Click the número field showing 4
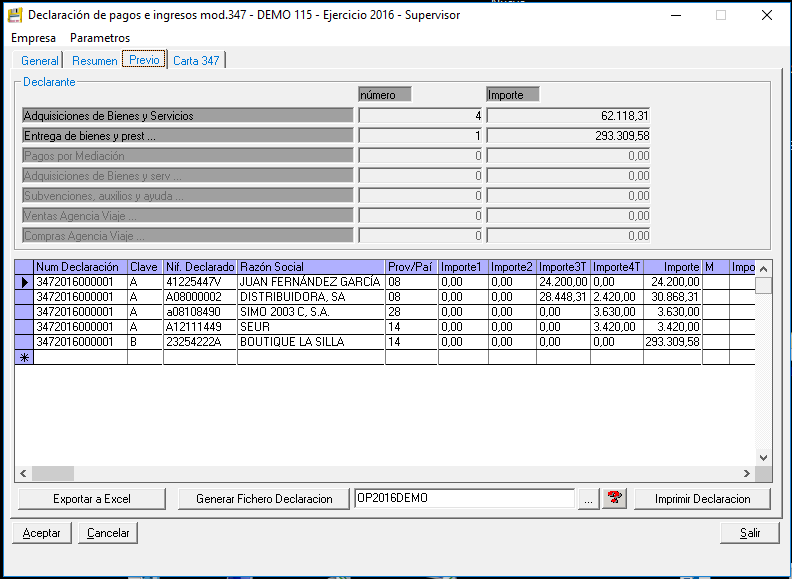 coord(420,116)
